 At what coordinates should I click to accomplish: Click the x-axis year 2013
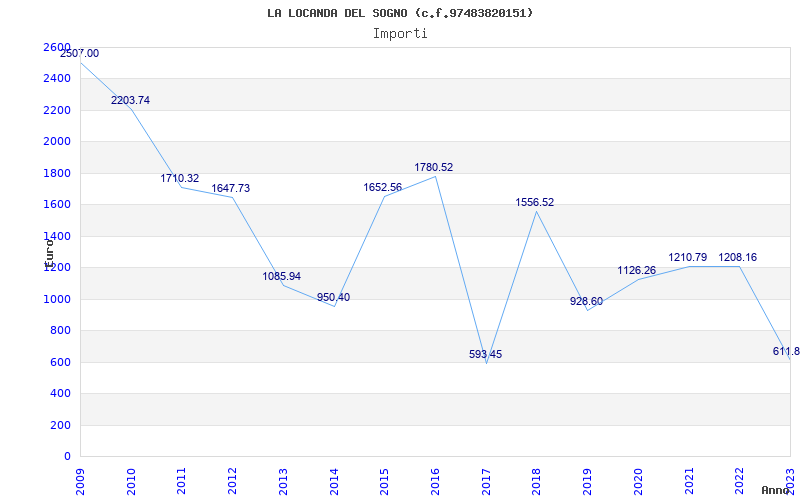pos(283,482)
